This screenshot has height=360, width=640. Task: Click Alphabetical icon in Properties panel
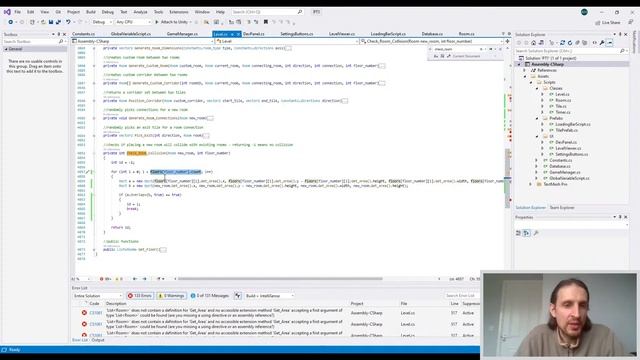pos(527,233)
